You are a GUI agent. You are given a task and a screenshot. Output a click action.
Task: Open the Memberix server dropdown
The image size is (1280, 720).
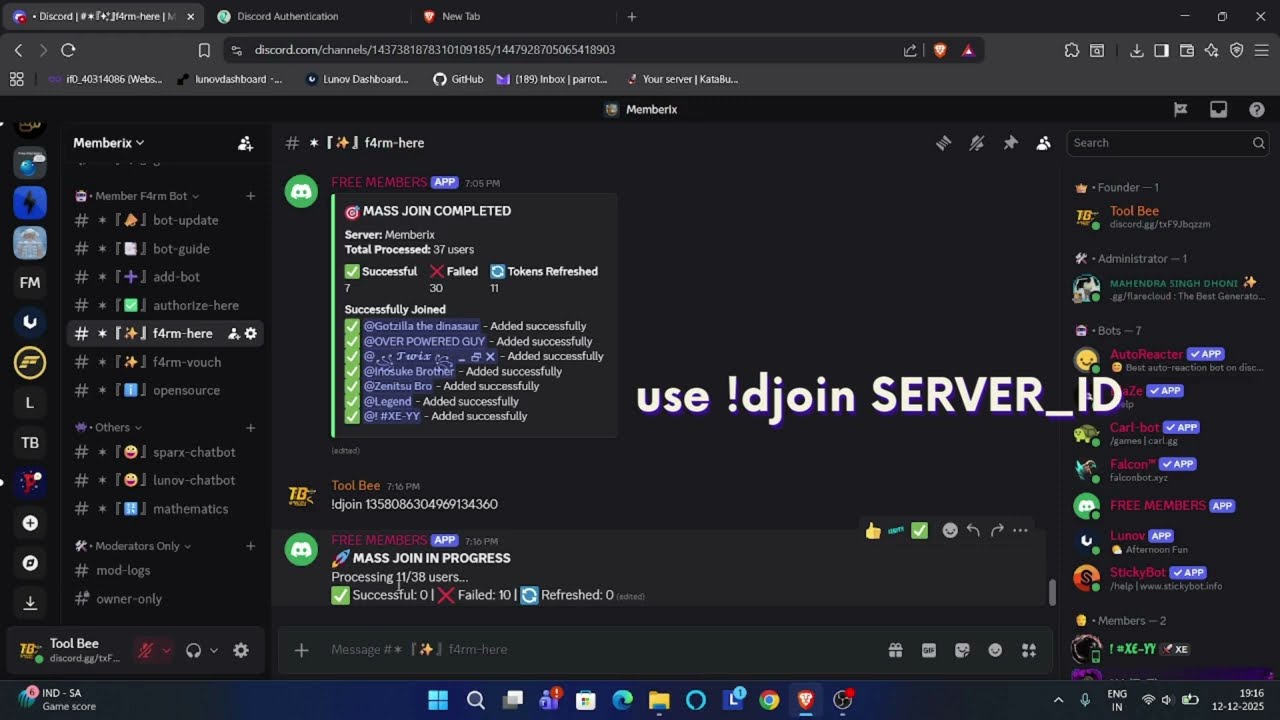click(x=109, y=143)
